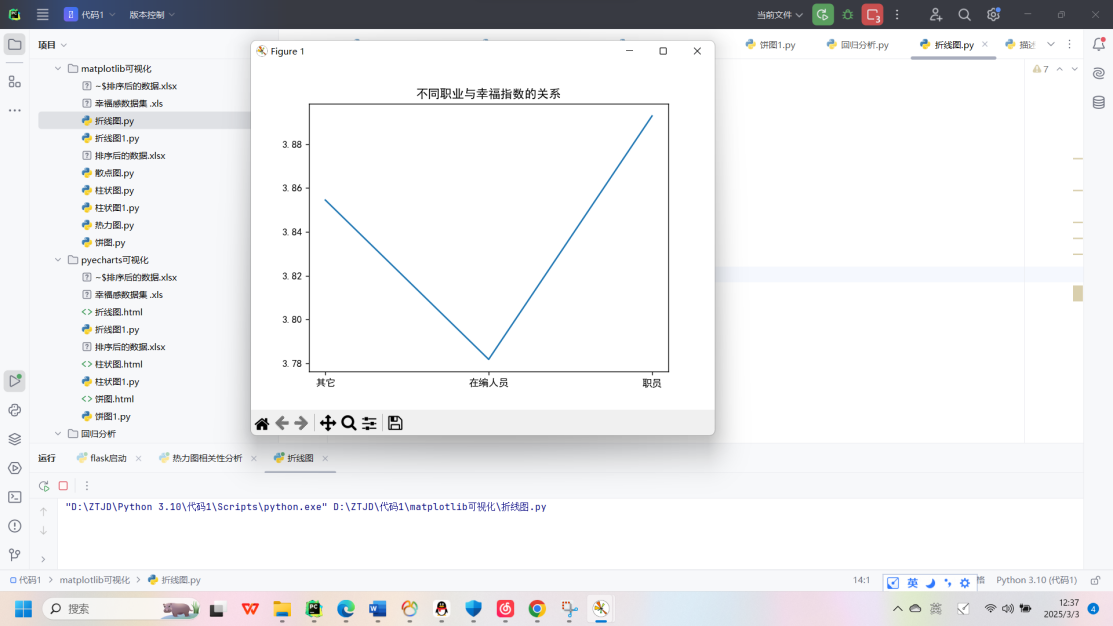The height and width of the screenshot is (626, 1113).
Task: Save the figure with the disk icon
Action: tap(395, 424)
